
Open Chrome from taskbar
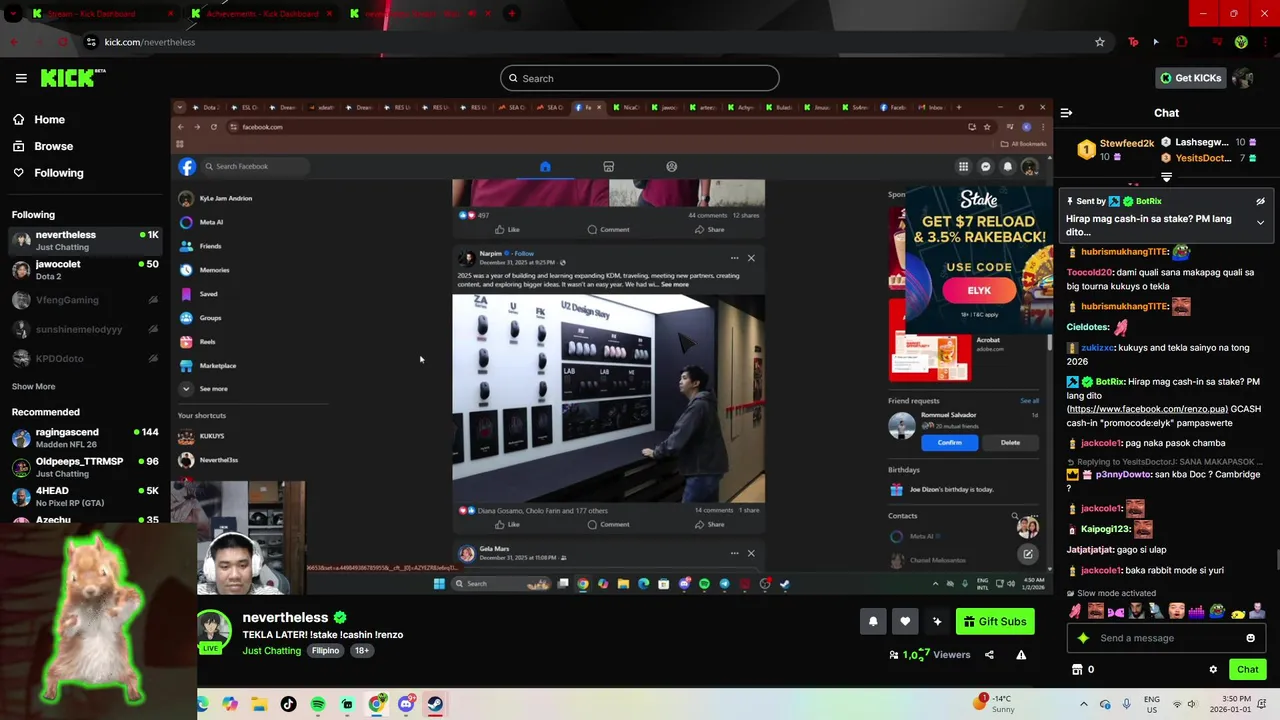coord(376,704)
